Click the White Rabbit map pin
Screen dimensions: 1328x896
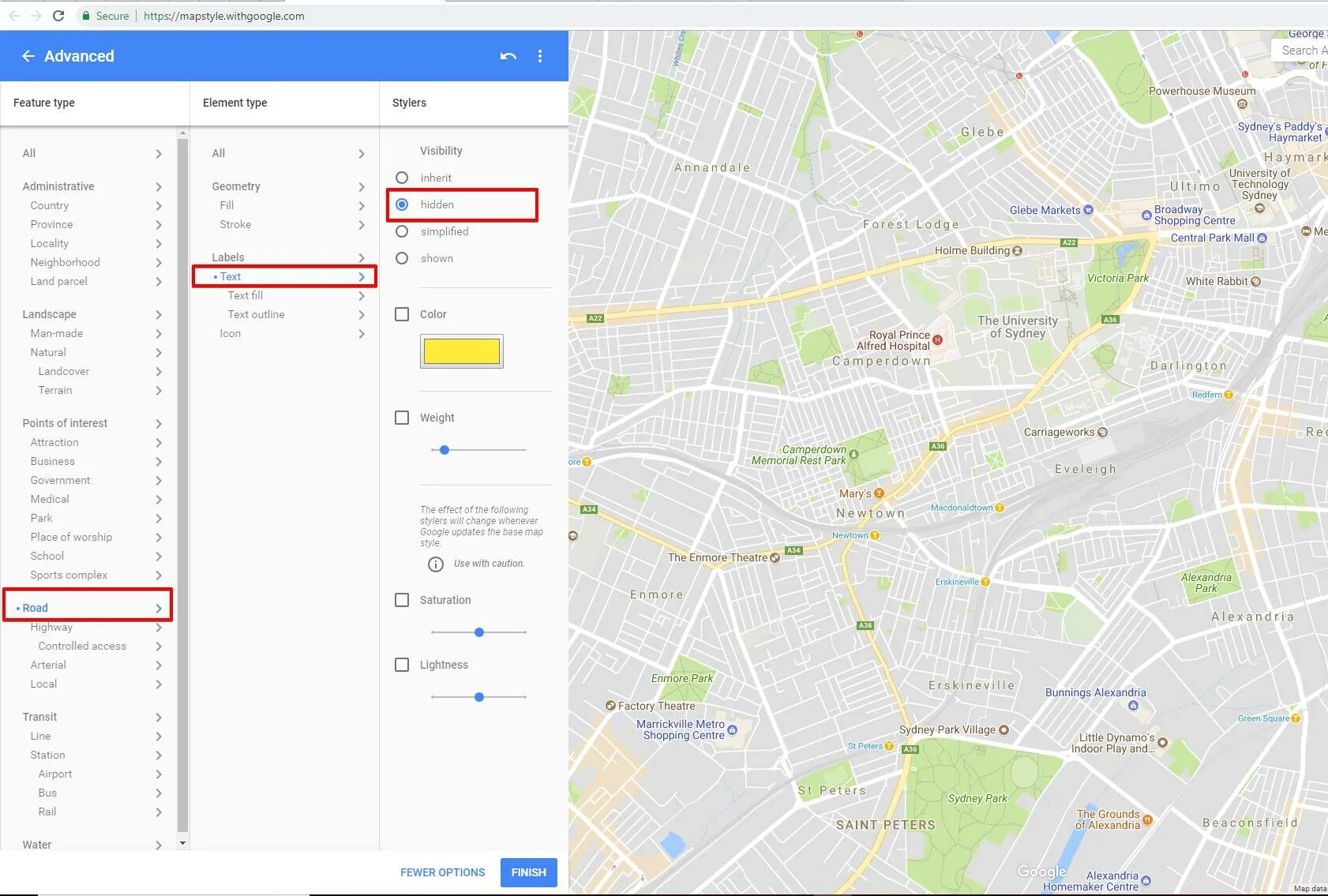point(1255,281)
